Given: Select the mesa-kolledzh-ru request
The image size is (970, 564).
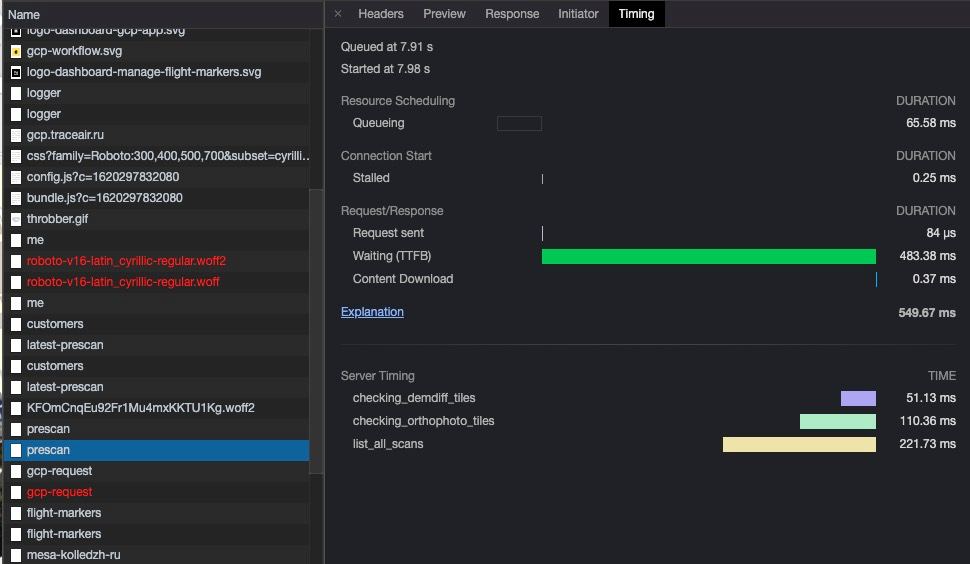Looking at the screenshot, I should tap(157, 555).
